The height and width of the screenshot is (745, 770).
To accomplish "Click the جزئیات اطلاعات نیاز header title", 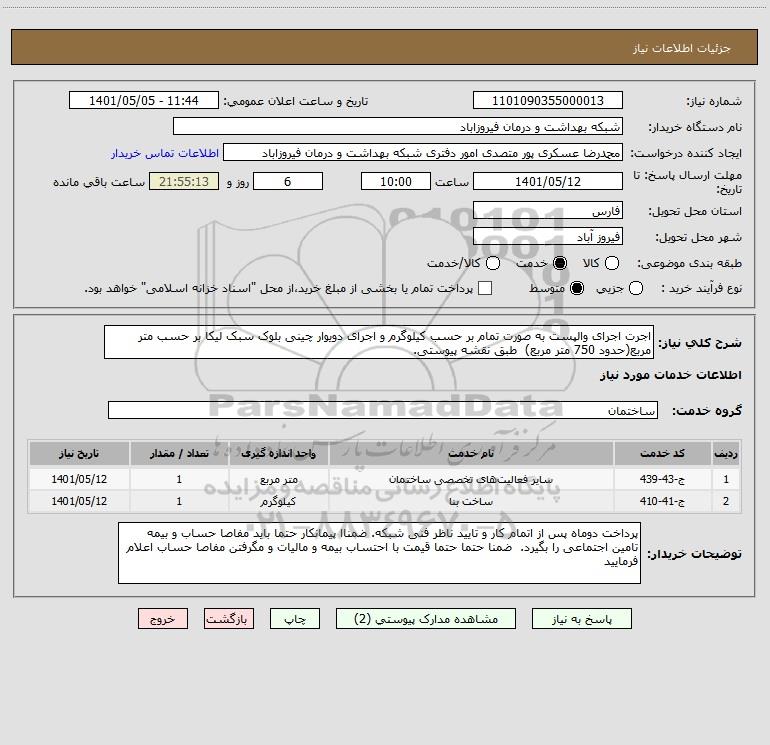I will 681,48.
